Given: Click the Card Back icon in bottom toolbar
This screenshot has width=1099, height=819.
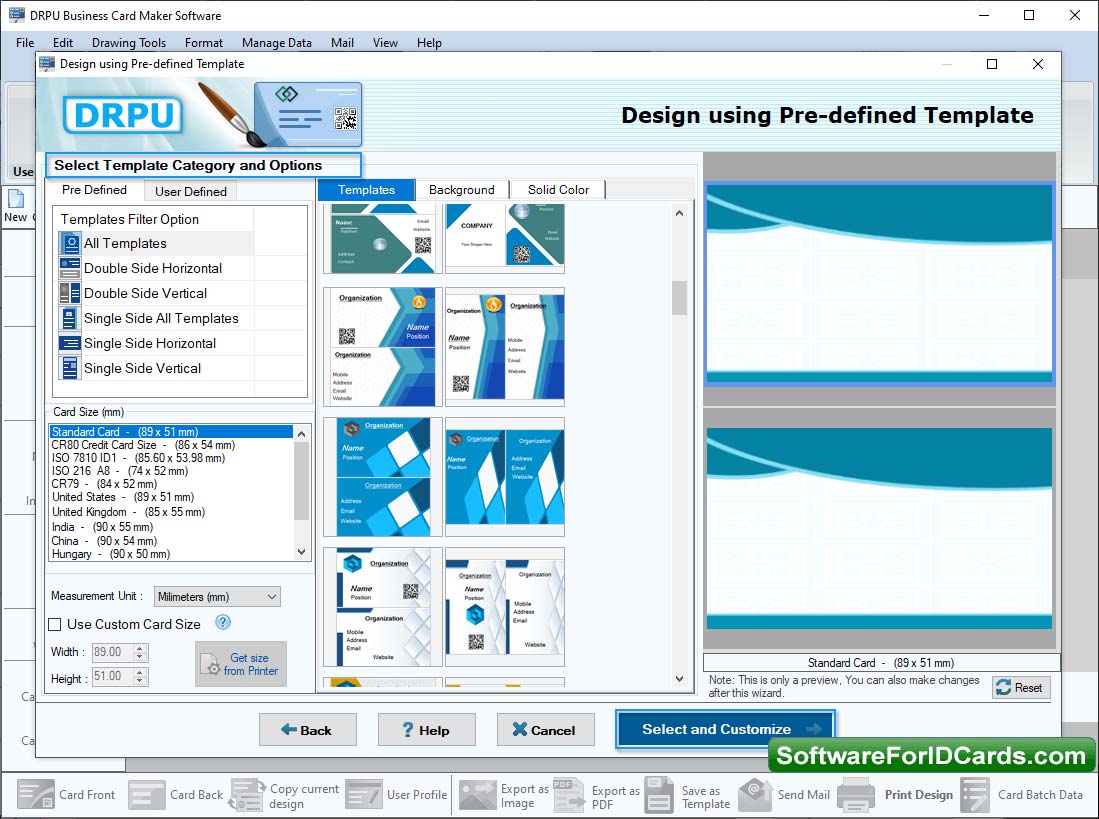Looking at the screenshot, I should [x=147, y=794].
